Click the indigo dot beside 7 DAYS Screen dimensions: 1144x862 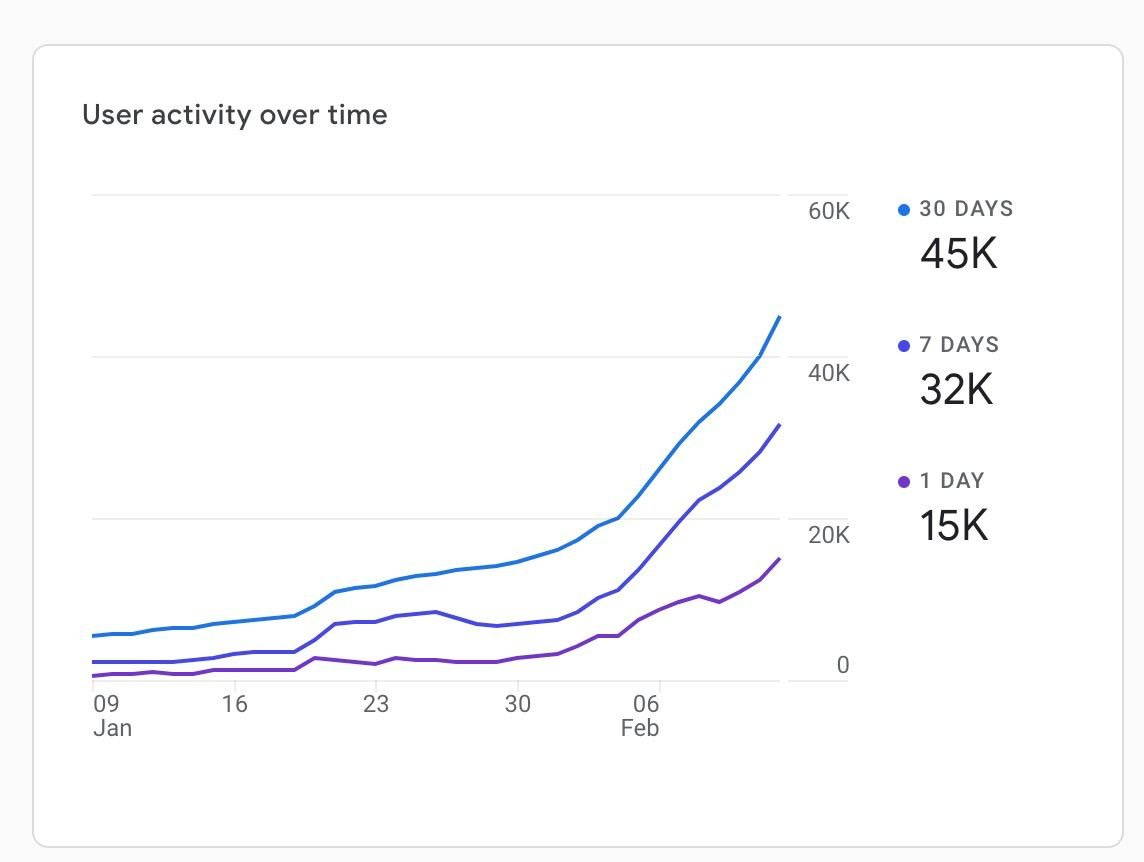click(x=904, y=346)
